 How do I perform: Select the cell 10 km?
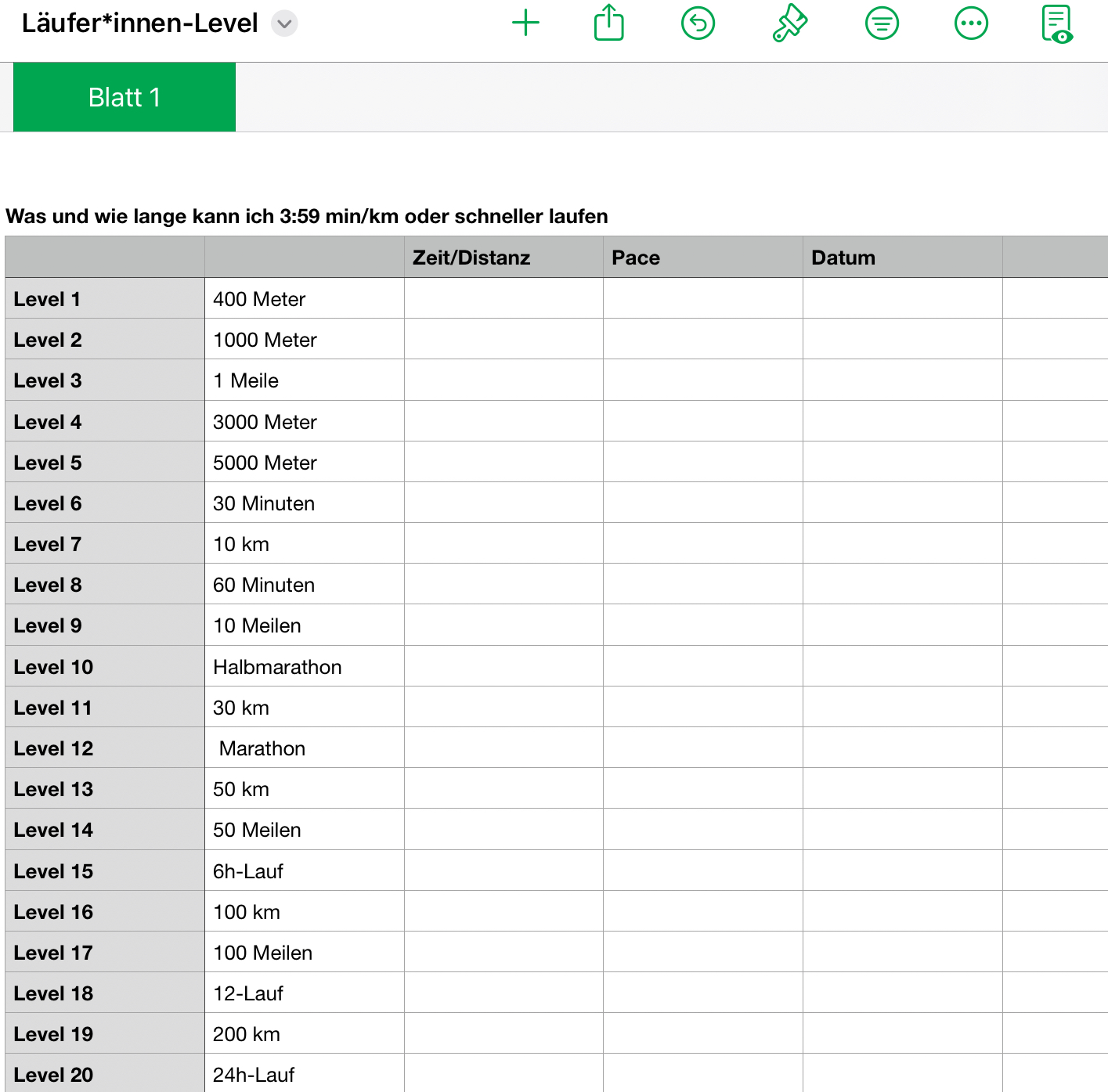tap(305, 543)
